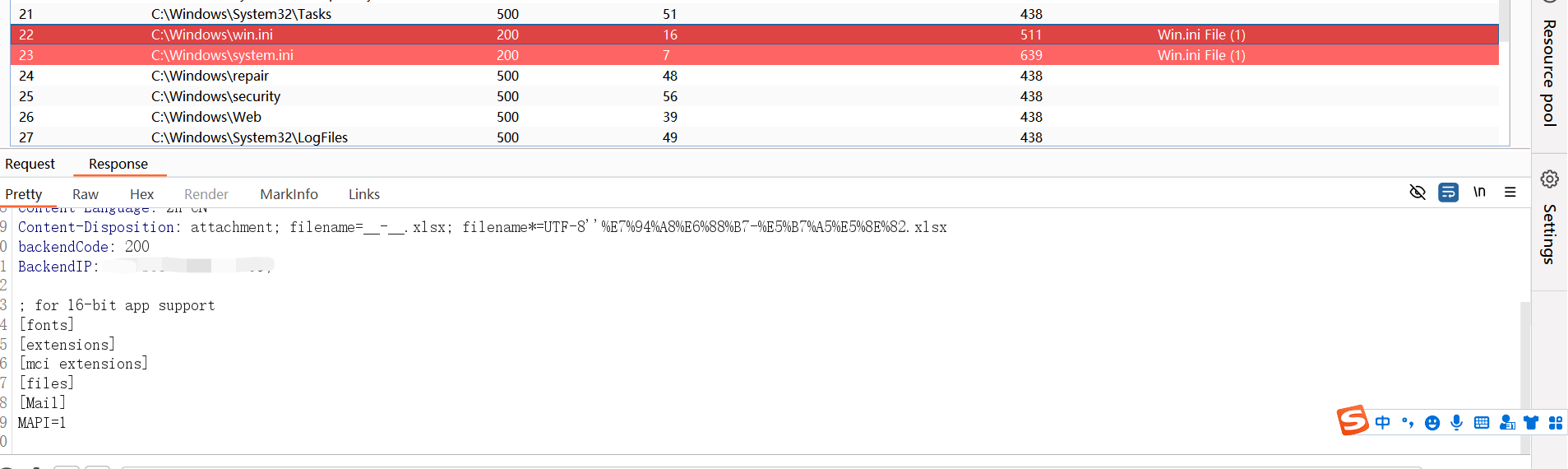Image resolution: width=1568 pixels, height=469 pixels.
Task: Click response time 16 in win.ini row
Action: pyautogui.click(x=670, y=35)
